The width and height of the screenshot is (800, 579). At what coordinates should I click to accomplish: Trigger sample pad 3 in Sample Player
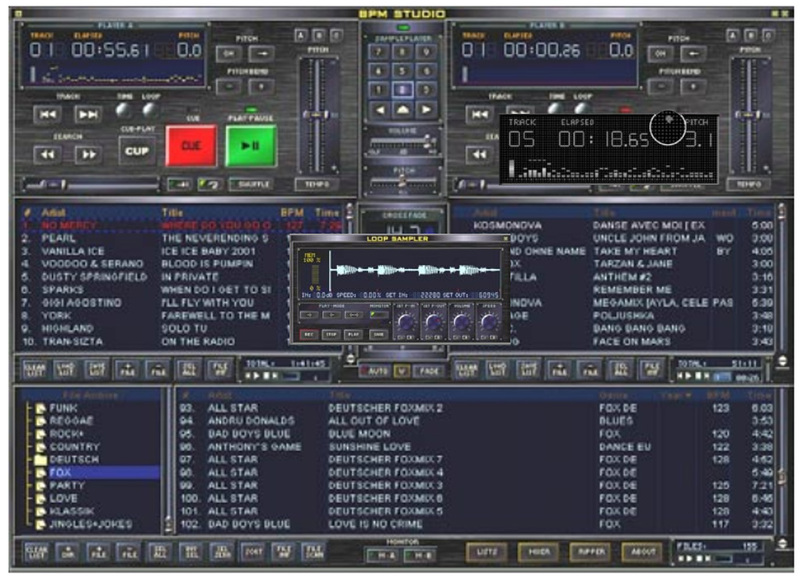427,90
